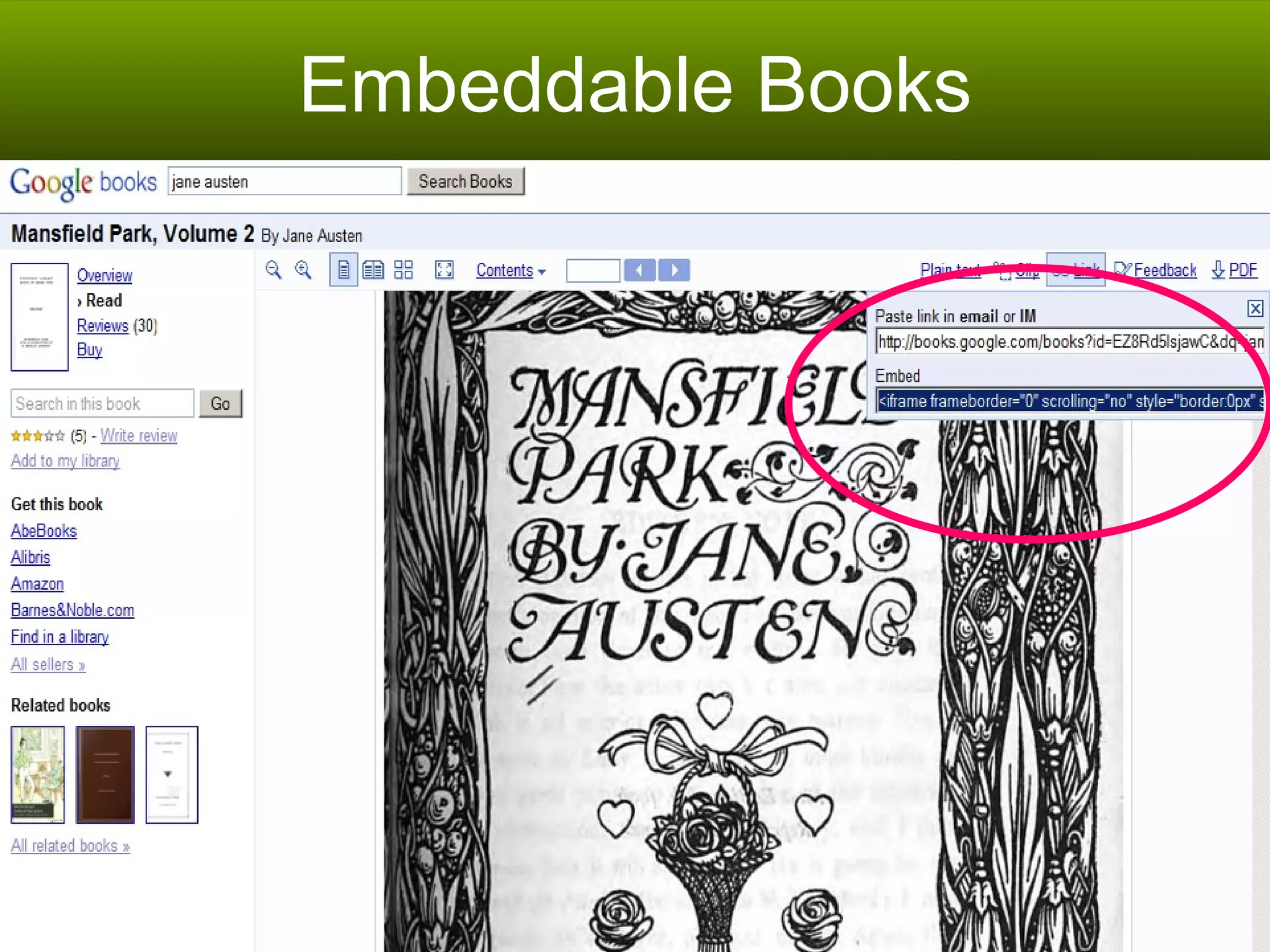1270x952 pixels.
Task: Click the zoom in magnifier icon
Action: pos(303,270)
